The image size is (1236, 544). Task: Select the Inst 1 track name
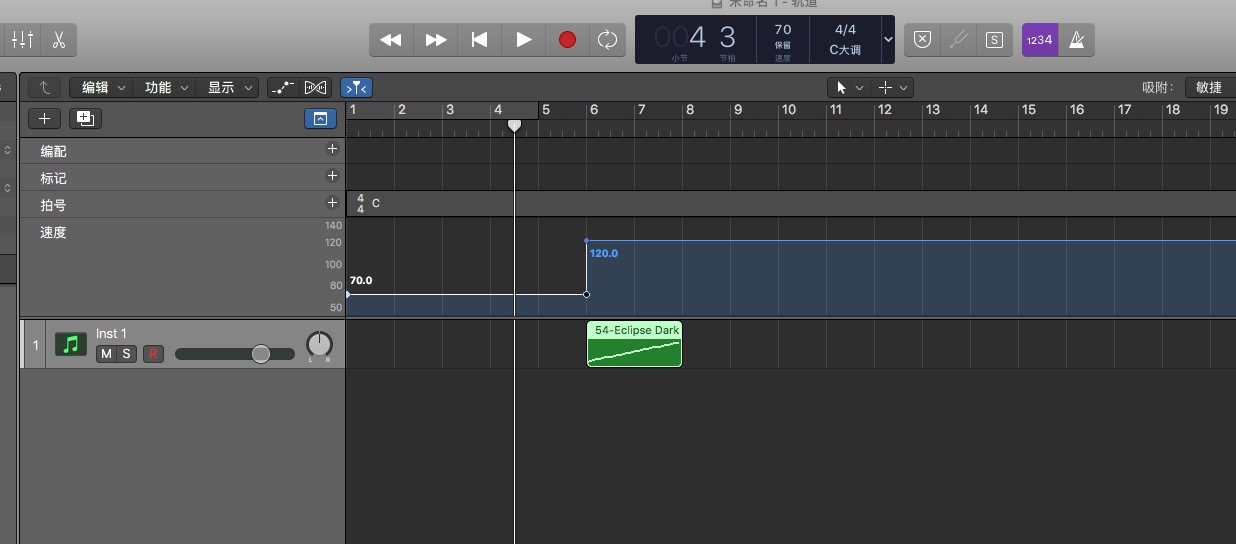111,333
